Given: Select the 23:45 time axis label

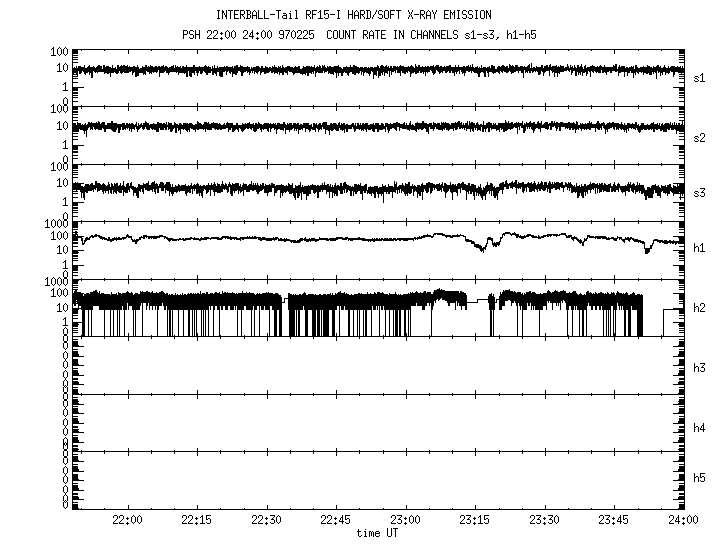Looking at the screenshot, I should (x=613, y=520).
